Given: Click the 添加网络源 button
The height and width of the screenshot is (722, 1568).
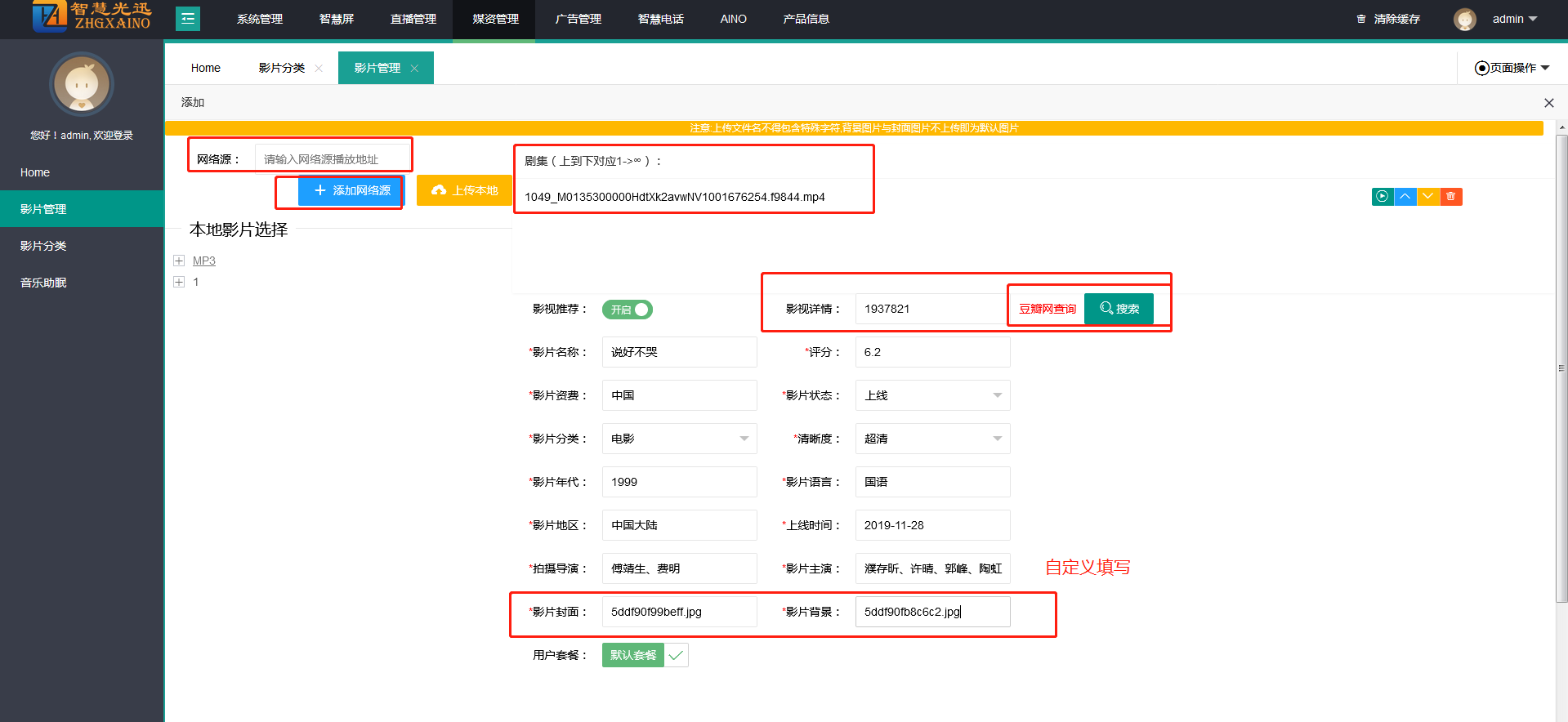Looking at the screenshot, I should [351, 190].
